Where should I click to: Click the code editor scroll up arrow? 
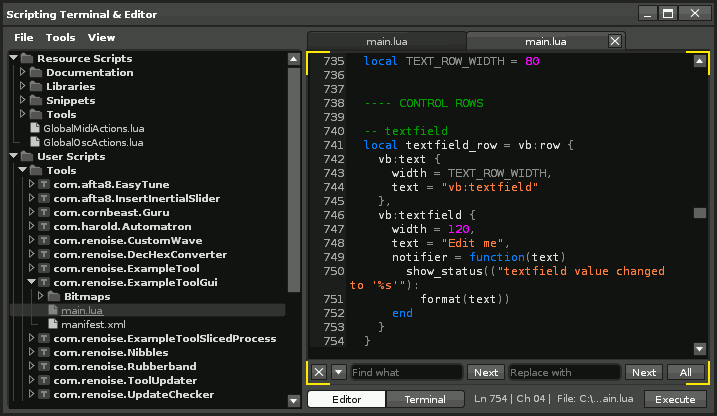tap(700, 61)
